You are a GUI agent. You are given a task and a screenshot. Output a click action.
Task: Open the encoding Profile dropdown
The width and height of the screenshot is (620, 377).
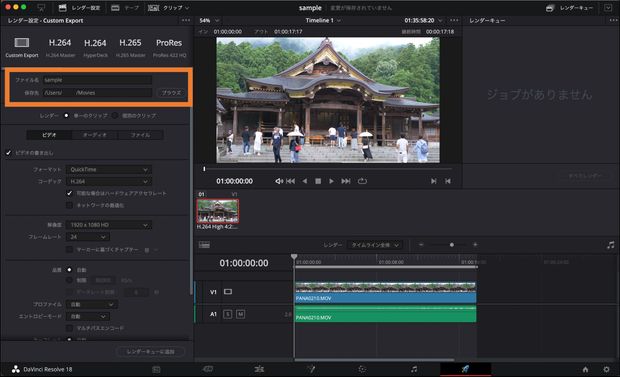pyautogui.click(x=92, y=305)
